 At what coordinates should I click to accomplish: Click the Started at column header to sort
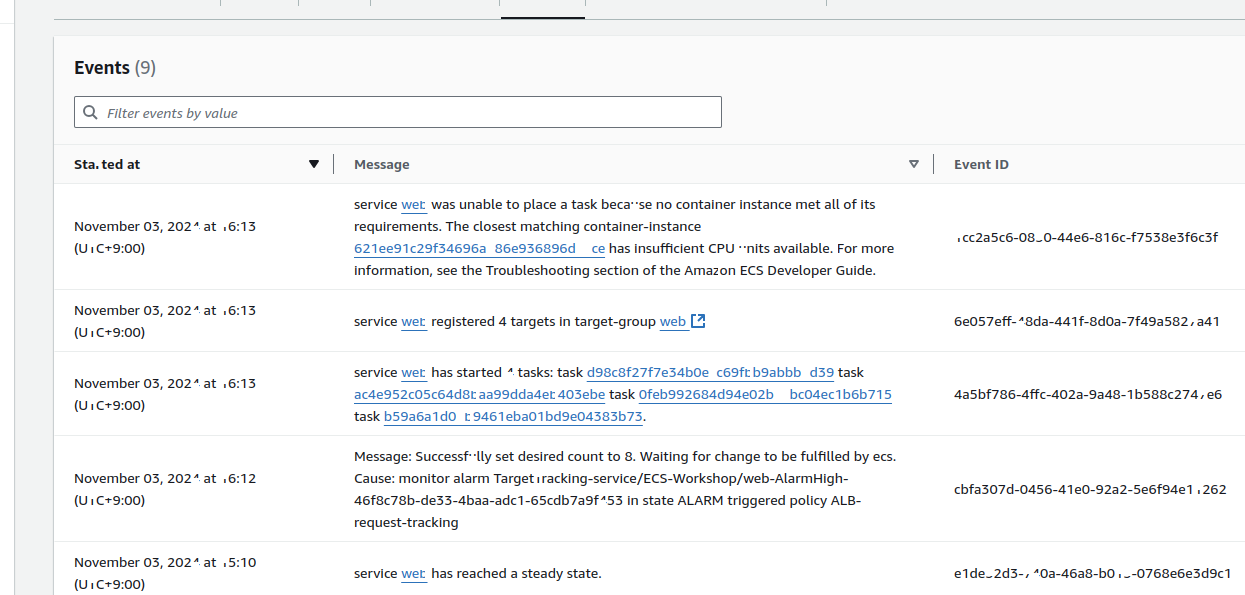107,163
